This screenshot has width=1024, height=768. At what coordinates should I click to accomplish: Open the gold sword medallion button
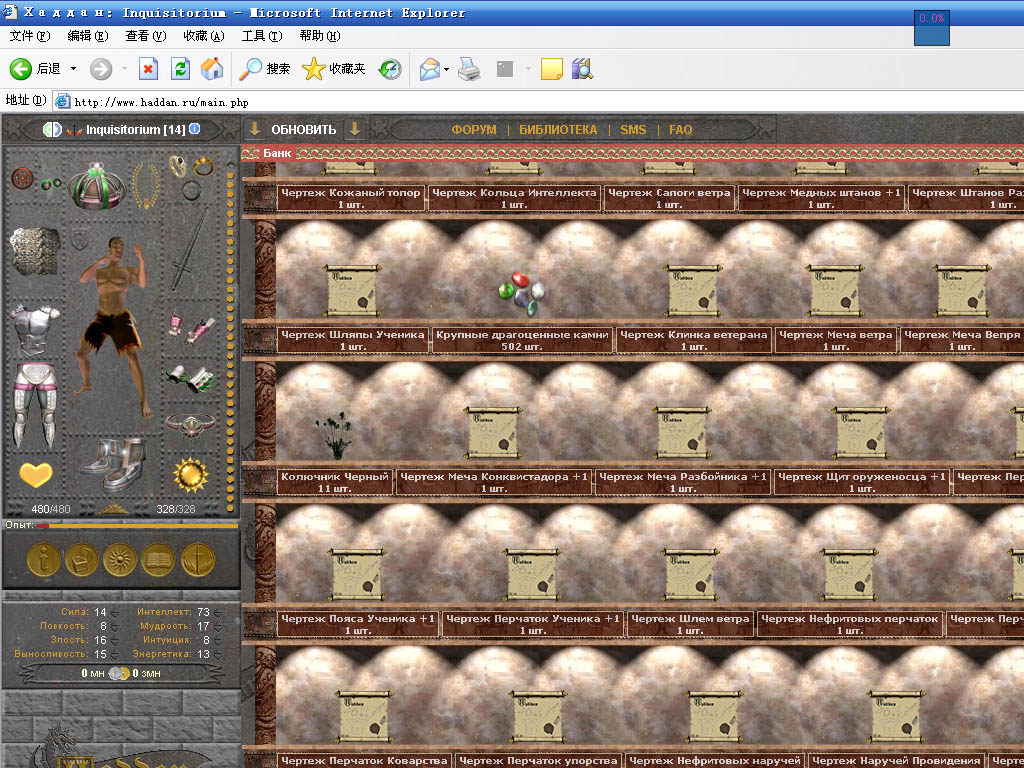pyautogui.click(x=198, y=560)
